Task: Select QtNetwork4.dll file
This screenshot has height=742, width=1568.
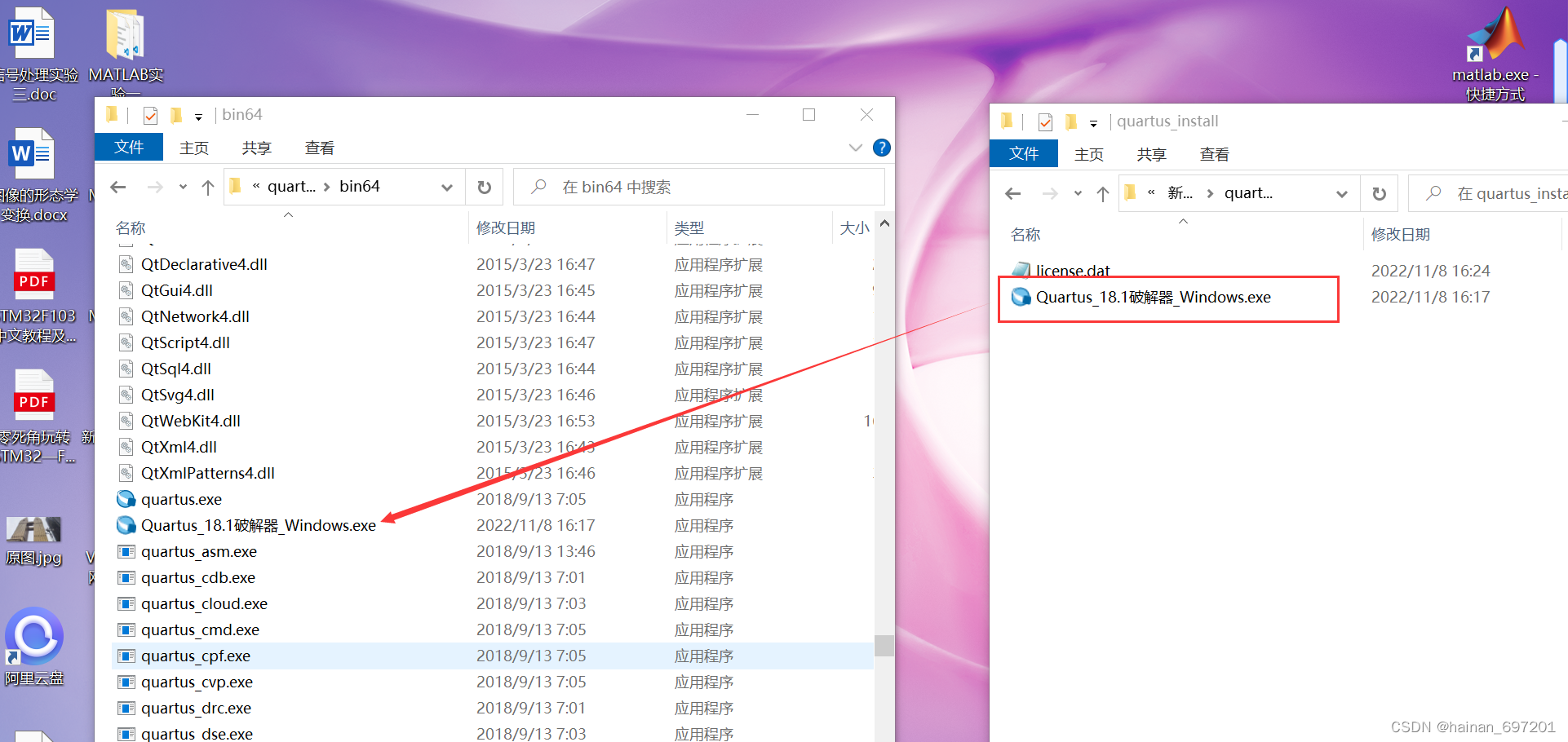Action: tap(195, 316)
